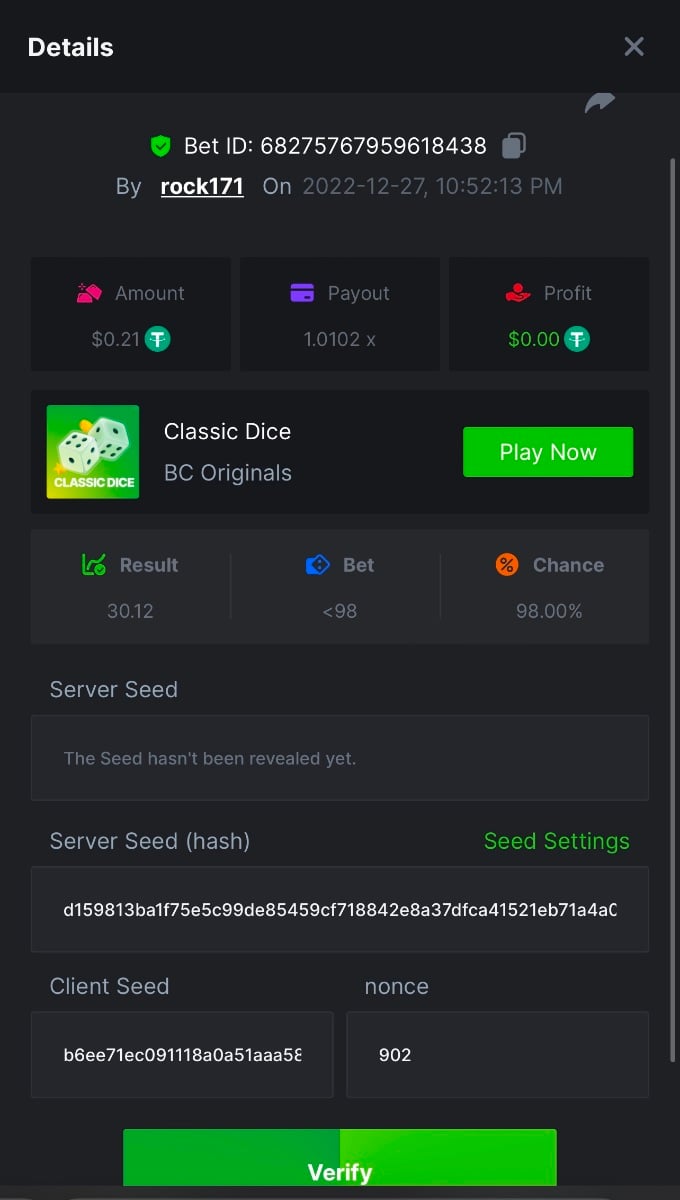Click the orange Chance percent icon
This screenshot has width=680, height=1200.
(507, 565)
